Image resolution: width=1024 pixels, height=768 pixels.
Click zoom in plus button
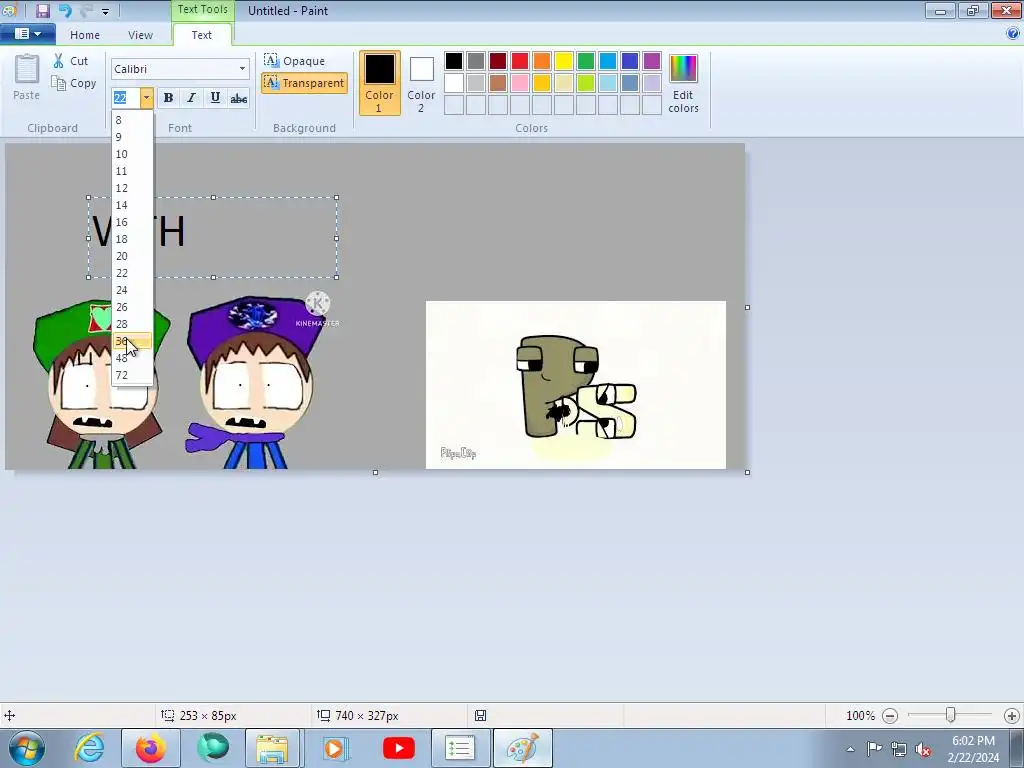1012,716
